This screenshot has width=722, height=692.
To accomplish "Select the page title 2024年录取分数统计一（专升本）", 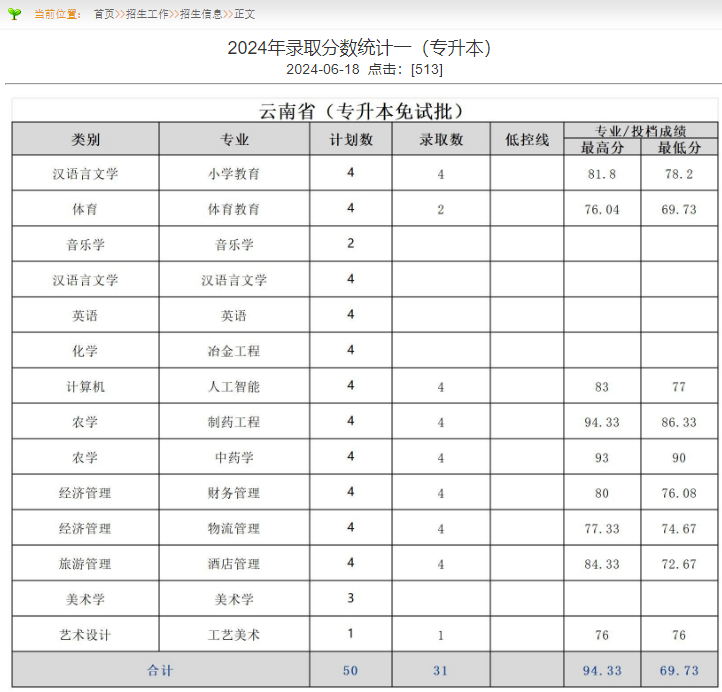I will click(360, 48).
